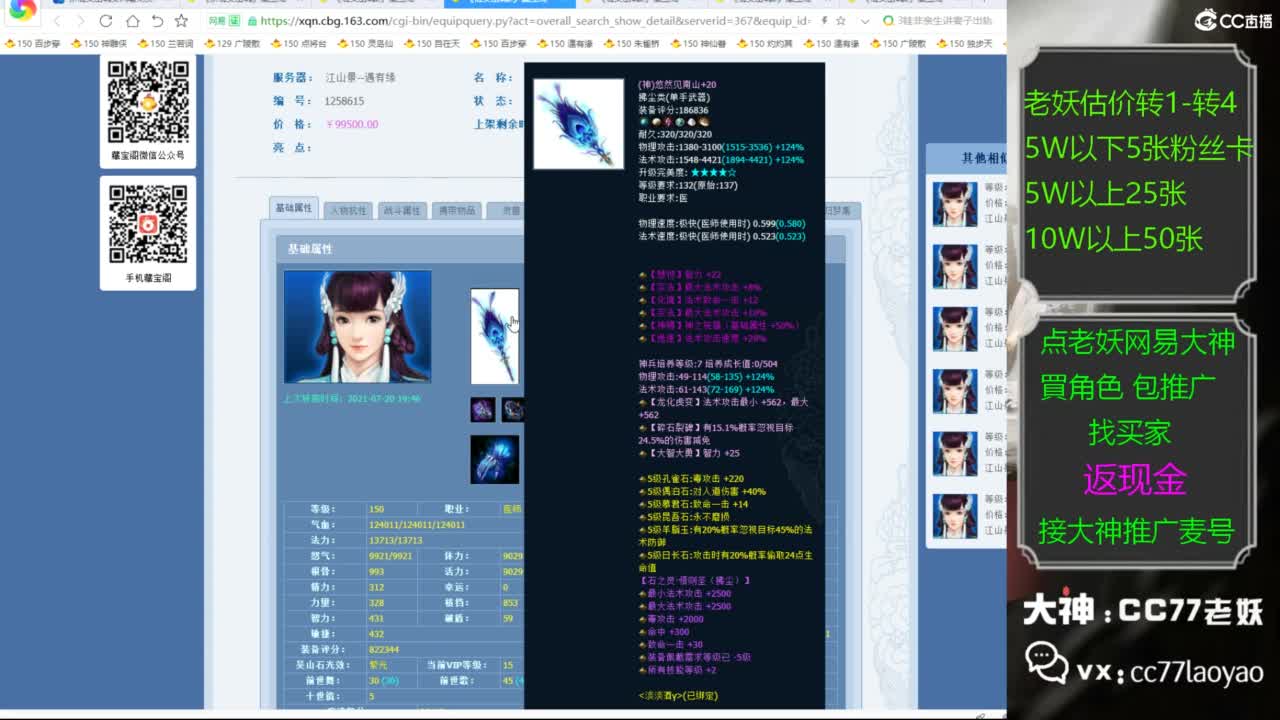Select the glowing blue equipment icon

[494, 459]
